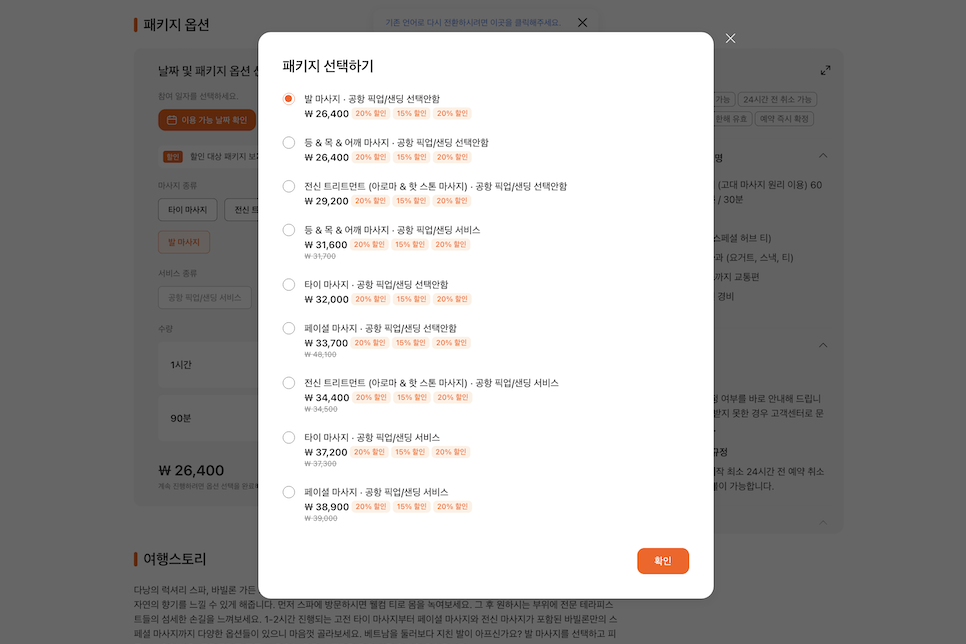Select the 발 마사지 no-pickup radio option

[x=288, y=99]
